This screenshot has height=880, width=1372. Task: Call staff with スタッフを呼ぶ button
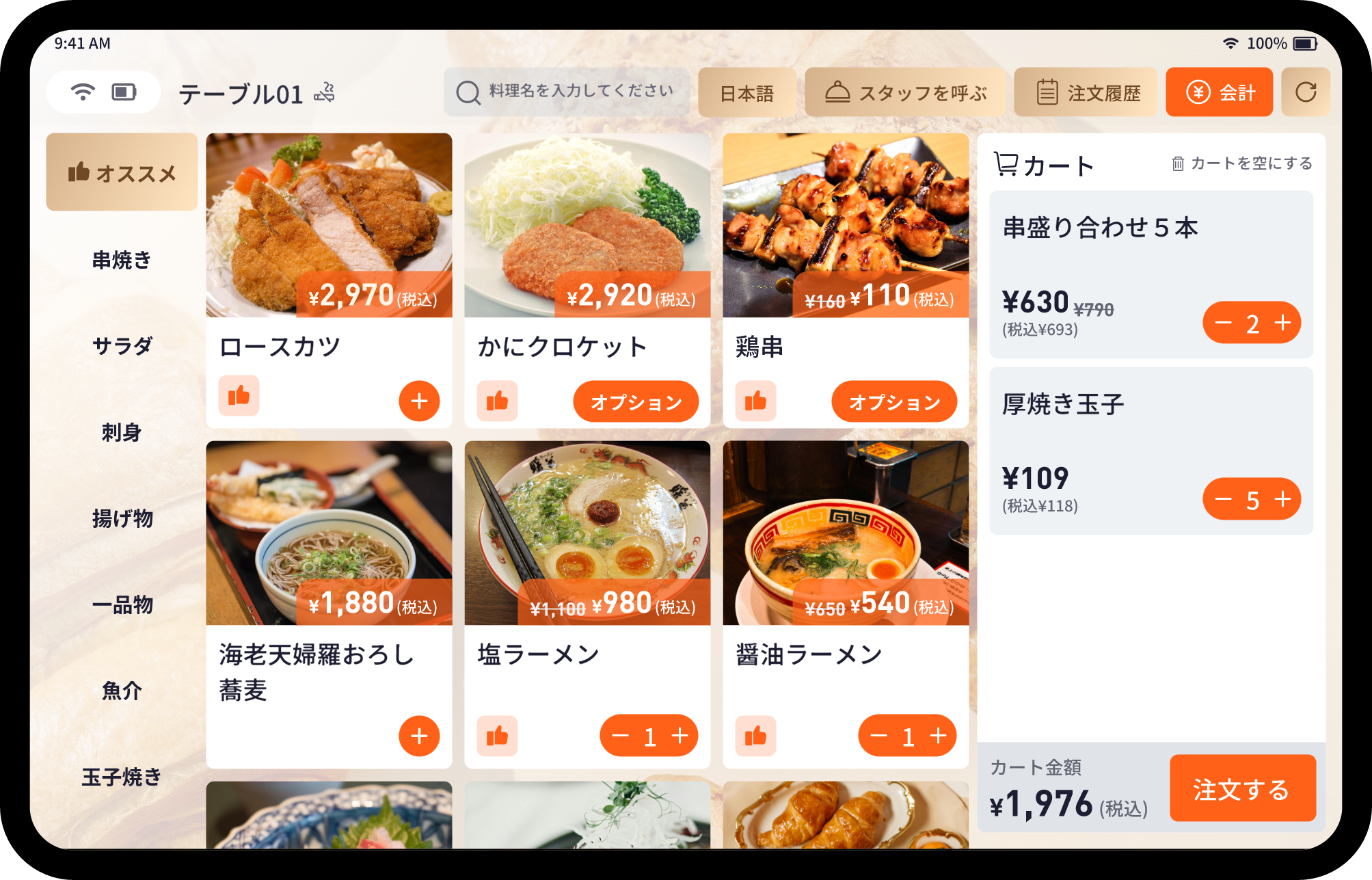pyautogui.click(x=905, y=92)
